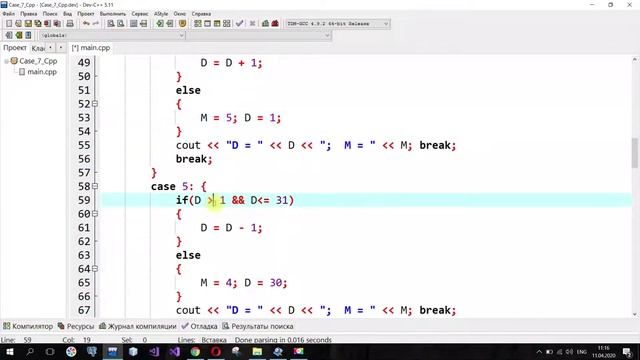Click the first icon on second toolbar row
The image size is (640, 360).
9,36
